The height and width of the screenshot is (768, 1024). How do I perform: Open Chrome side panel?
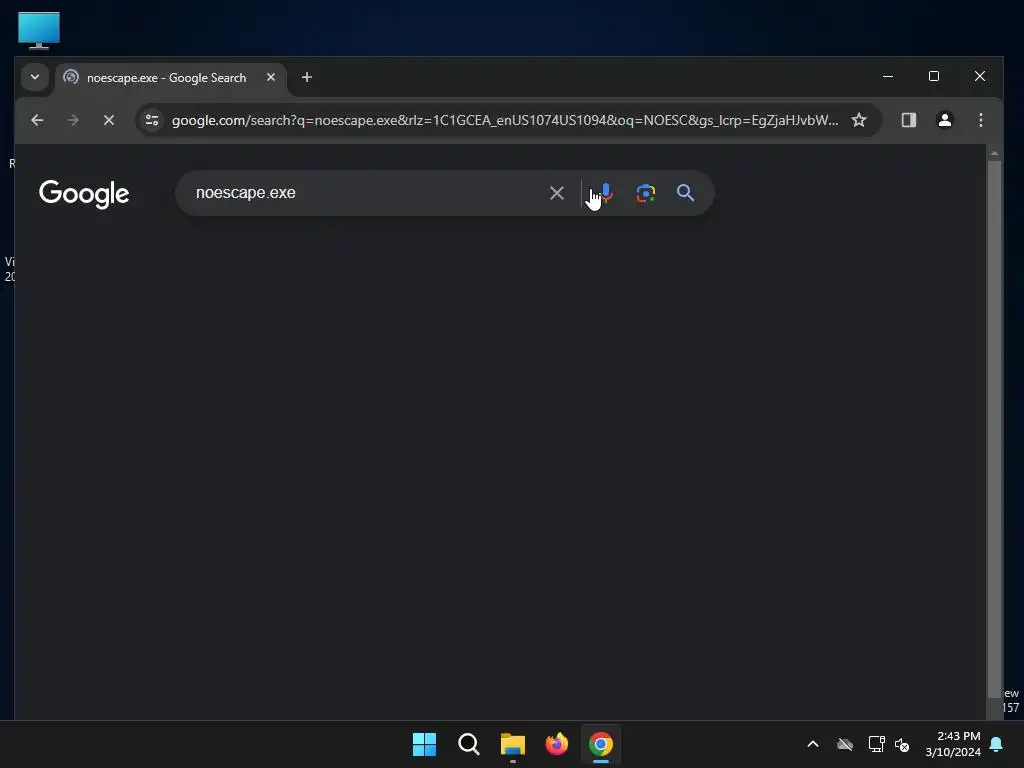click(908, 120)
